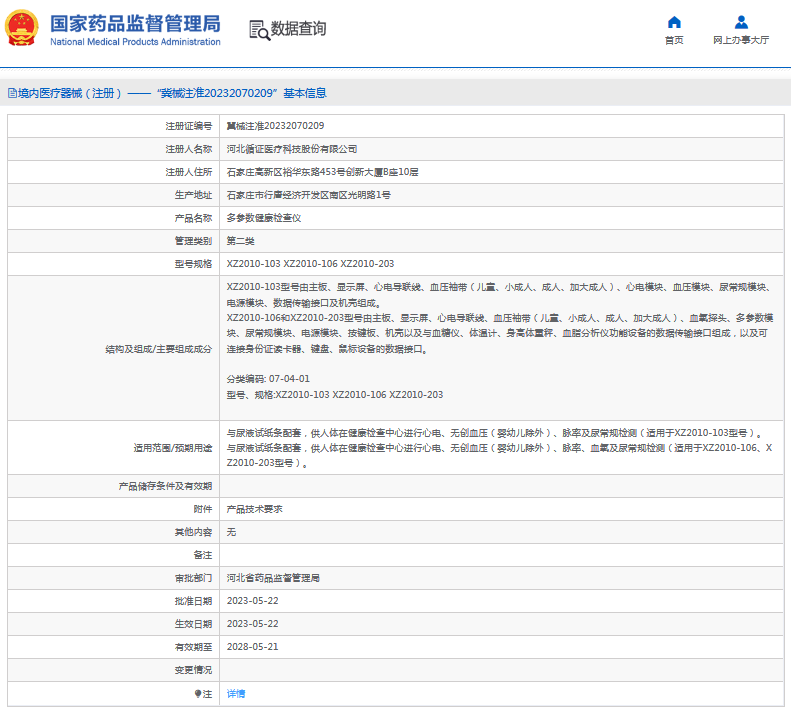Image resolution: width=791 pixels, height=713 pixels.
Task: Click the 产品名称 label
Action: tap(193, 218)
